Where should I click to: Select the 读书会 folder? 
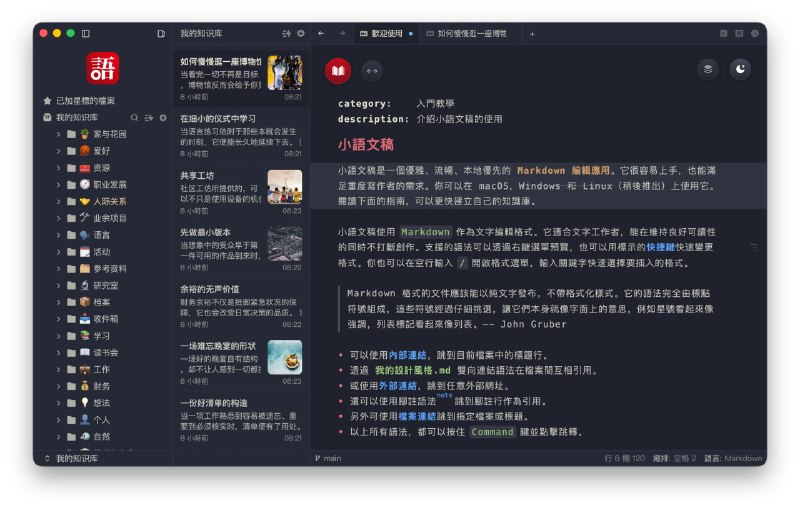coord(102,353)
